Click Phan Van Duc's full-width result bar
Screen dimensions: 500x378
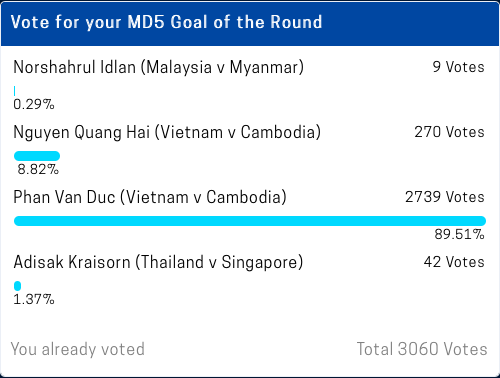[250, 221]
